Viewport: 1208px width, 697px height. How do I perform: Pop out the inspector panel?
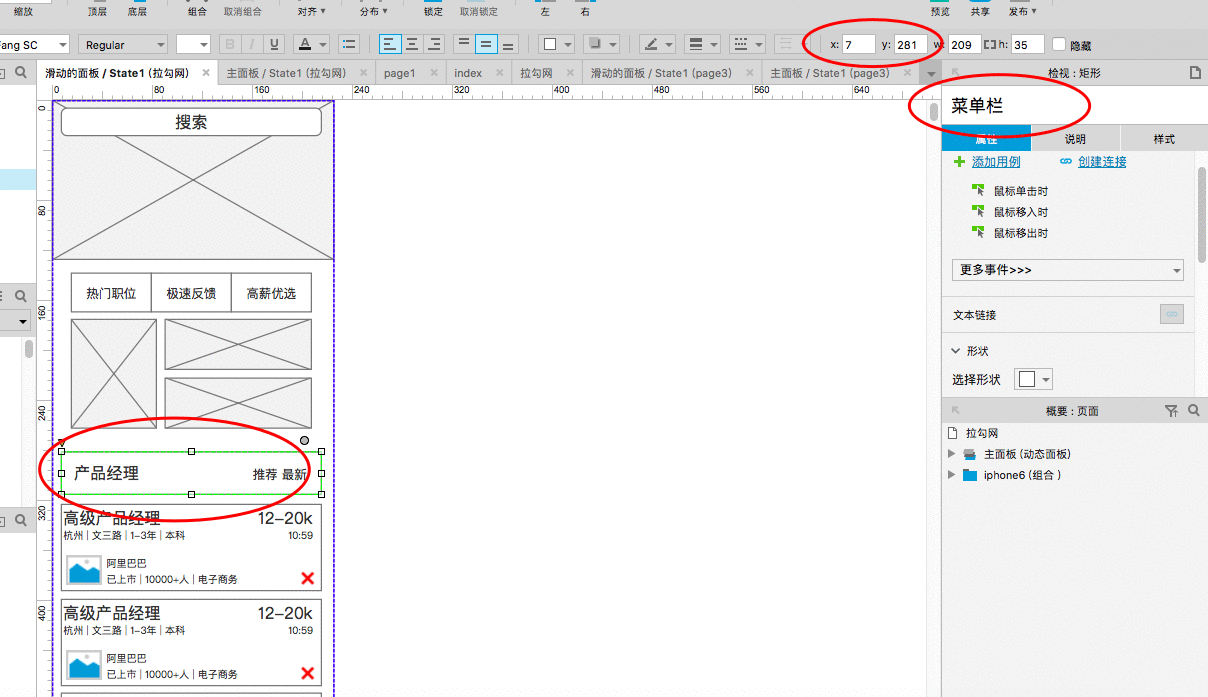point(955,73)
